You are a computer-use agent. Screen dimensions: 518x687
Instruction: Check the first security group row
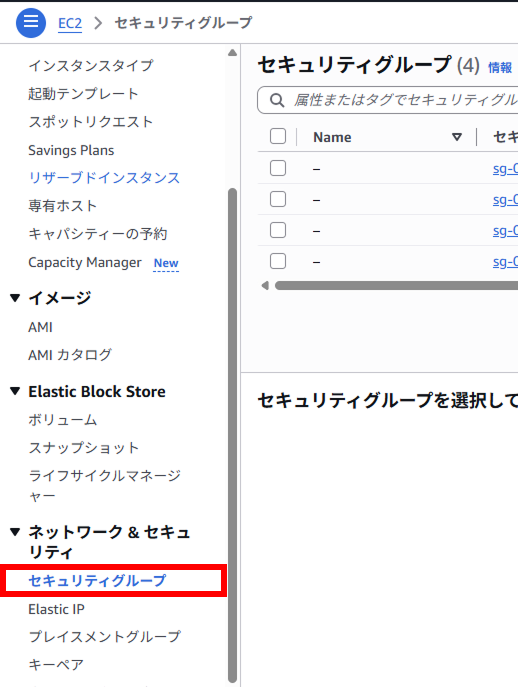point(278,168)
